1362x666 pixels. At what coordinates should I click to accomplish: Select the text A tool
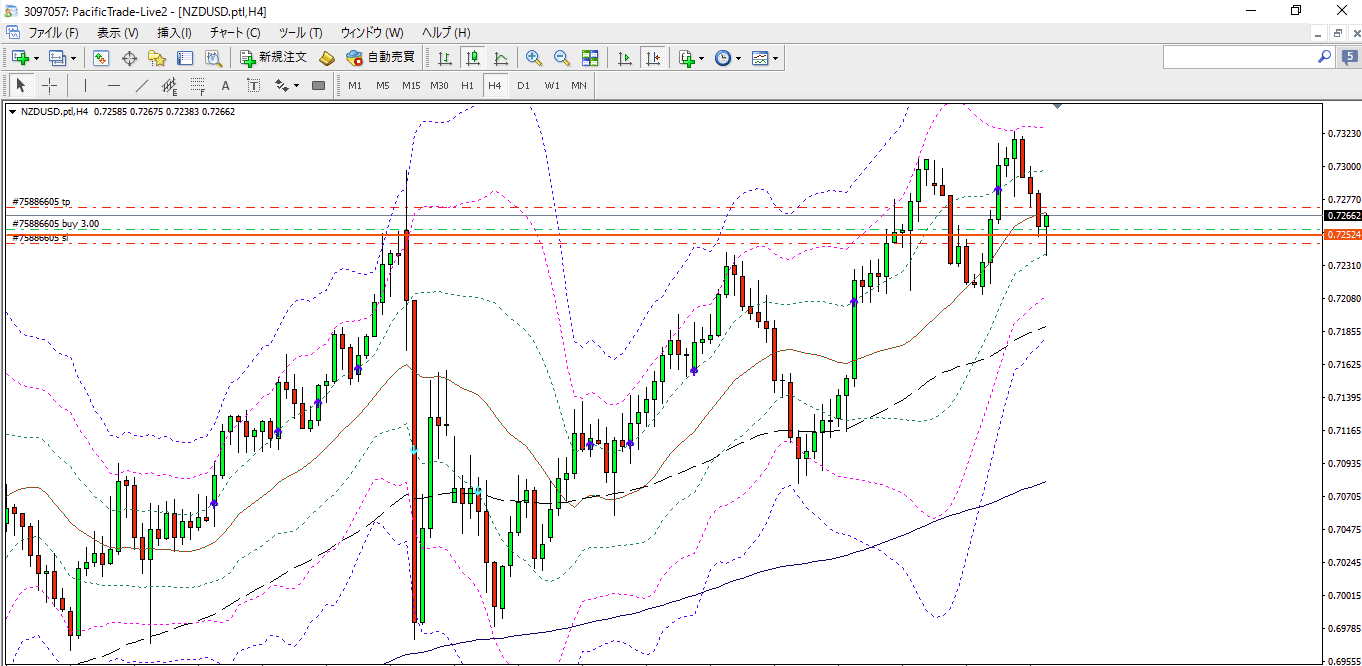226,85
